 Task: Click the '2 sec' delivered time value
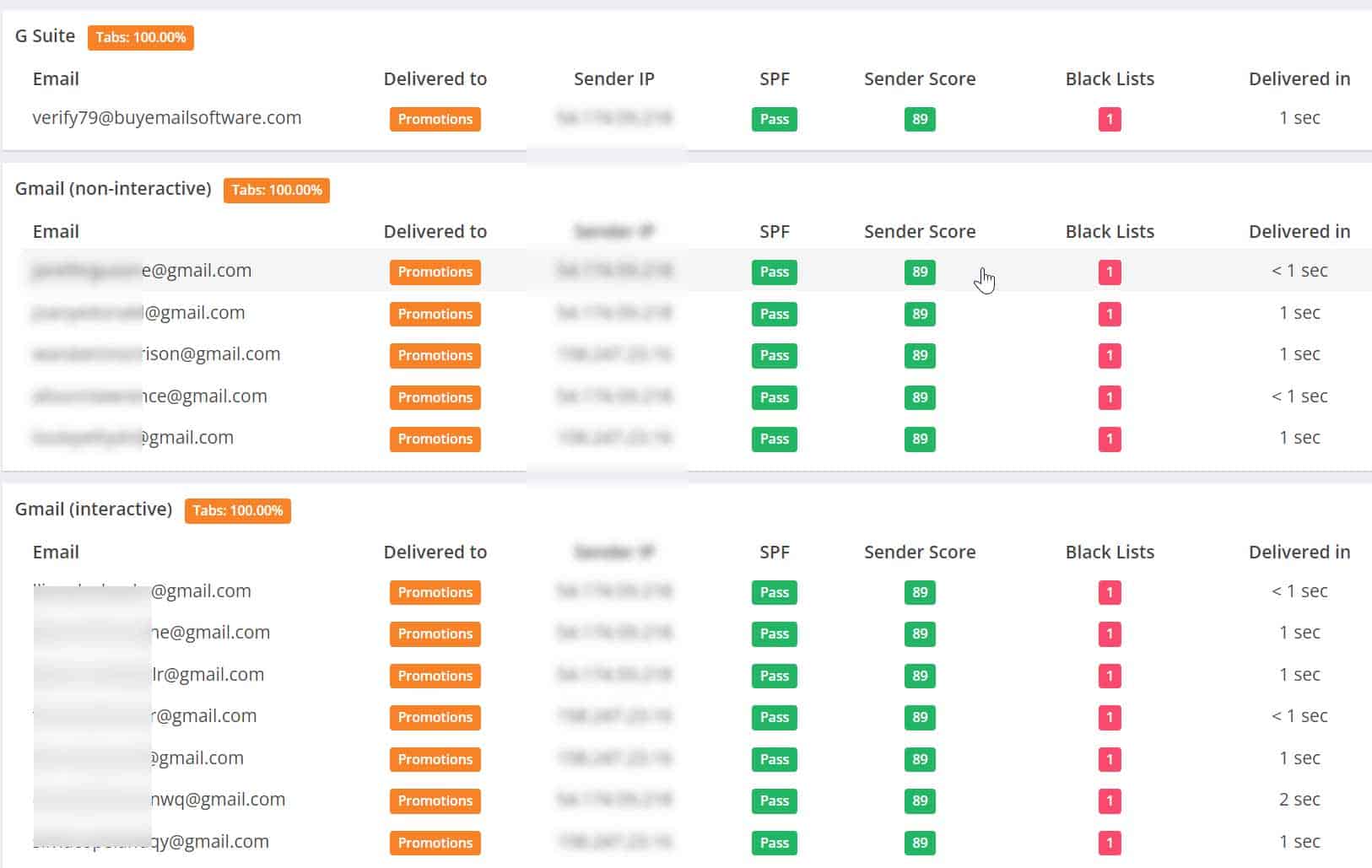pyautogui.click(x=1299, y=800)
